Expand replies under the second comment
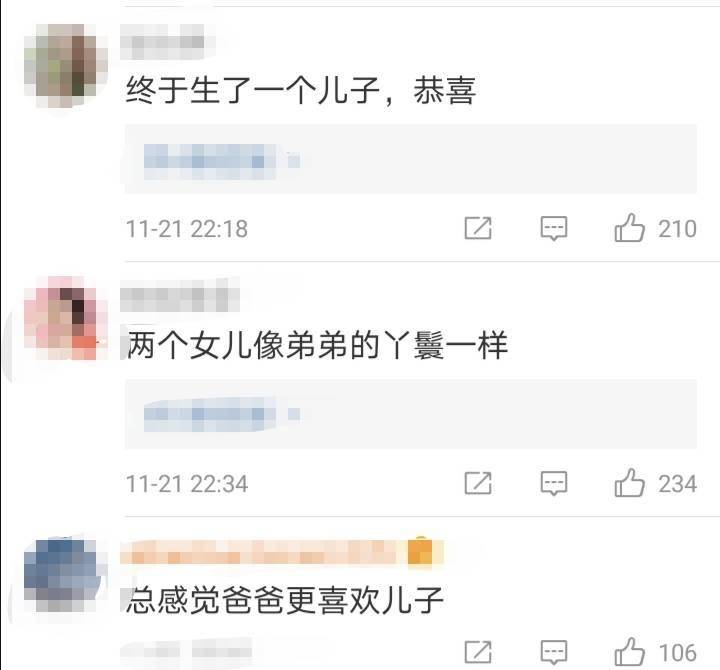Image resolution: width=720 pixels, height=670 pixels. click(411, 414)
